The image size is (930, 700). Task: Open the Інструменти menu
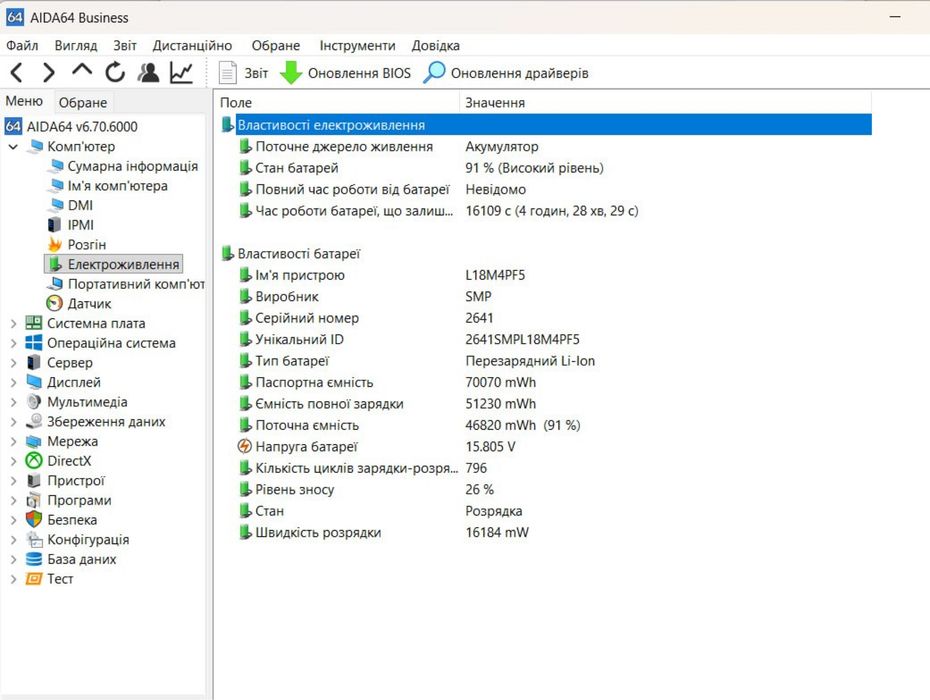pyautogui.click(x=357, y=46)
